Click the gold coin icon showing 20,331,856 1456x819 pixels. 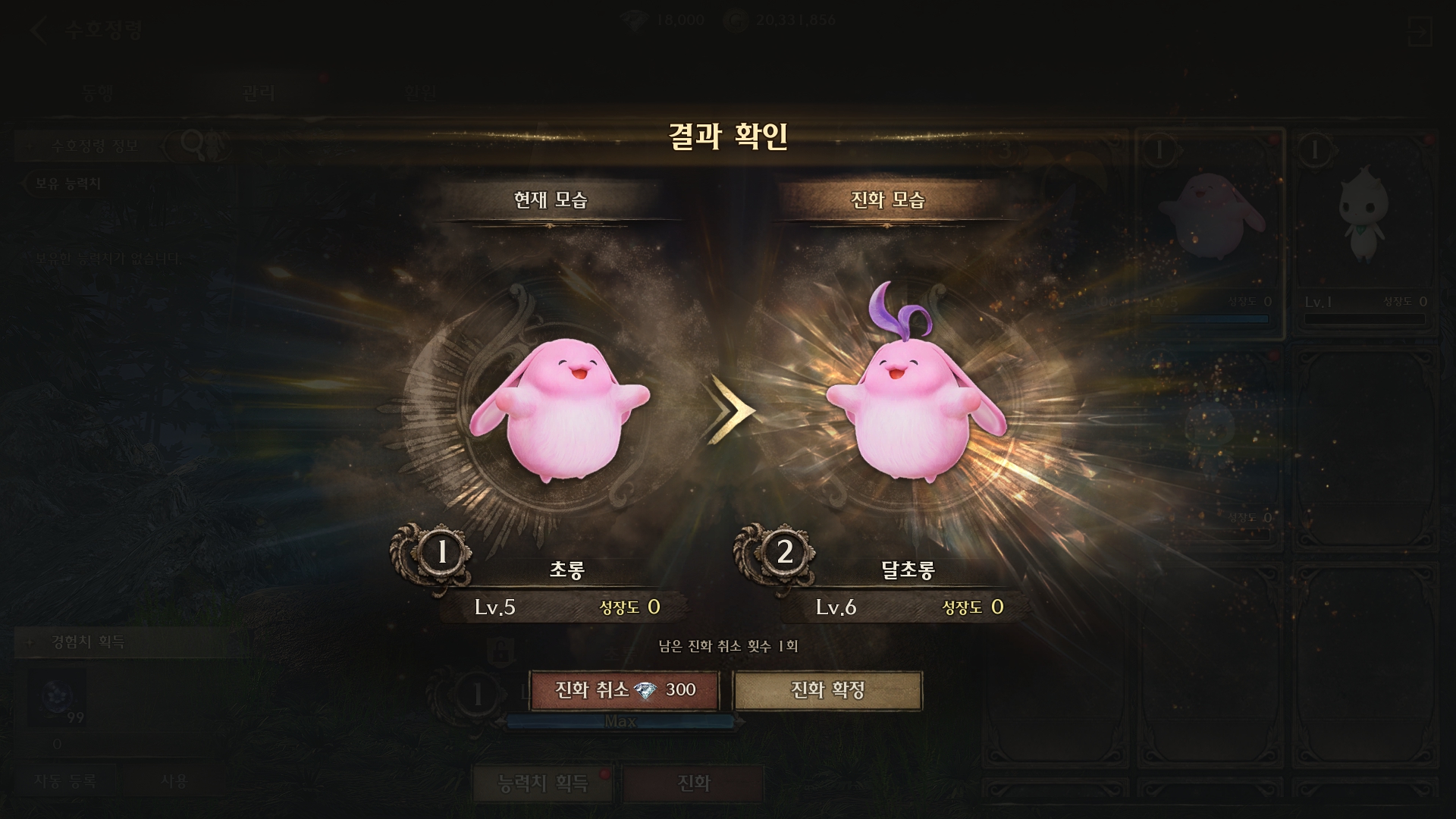[736, 20]
